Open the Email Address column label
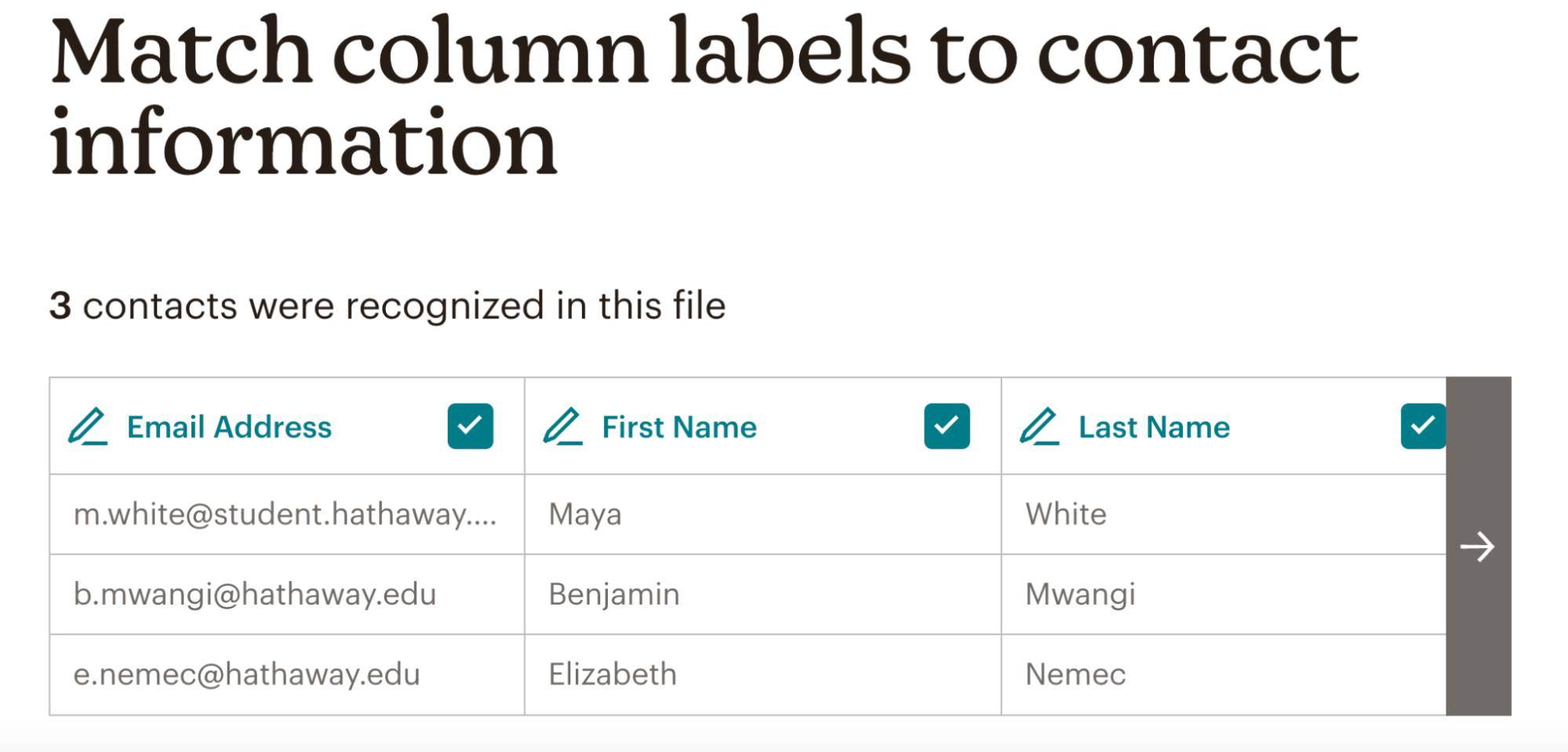This screenshot has height=752, width=1568. point(229,427)
